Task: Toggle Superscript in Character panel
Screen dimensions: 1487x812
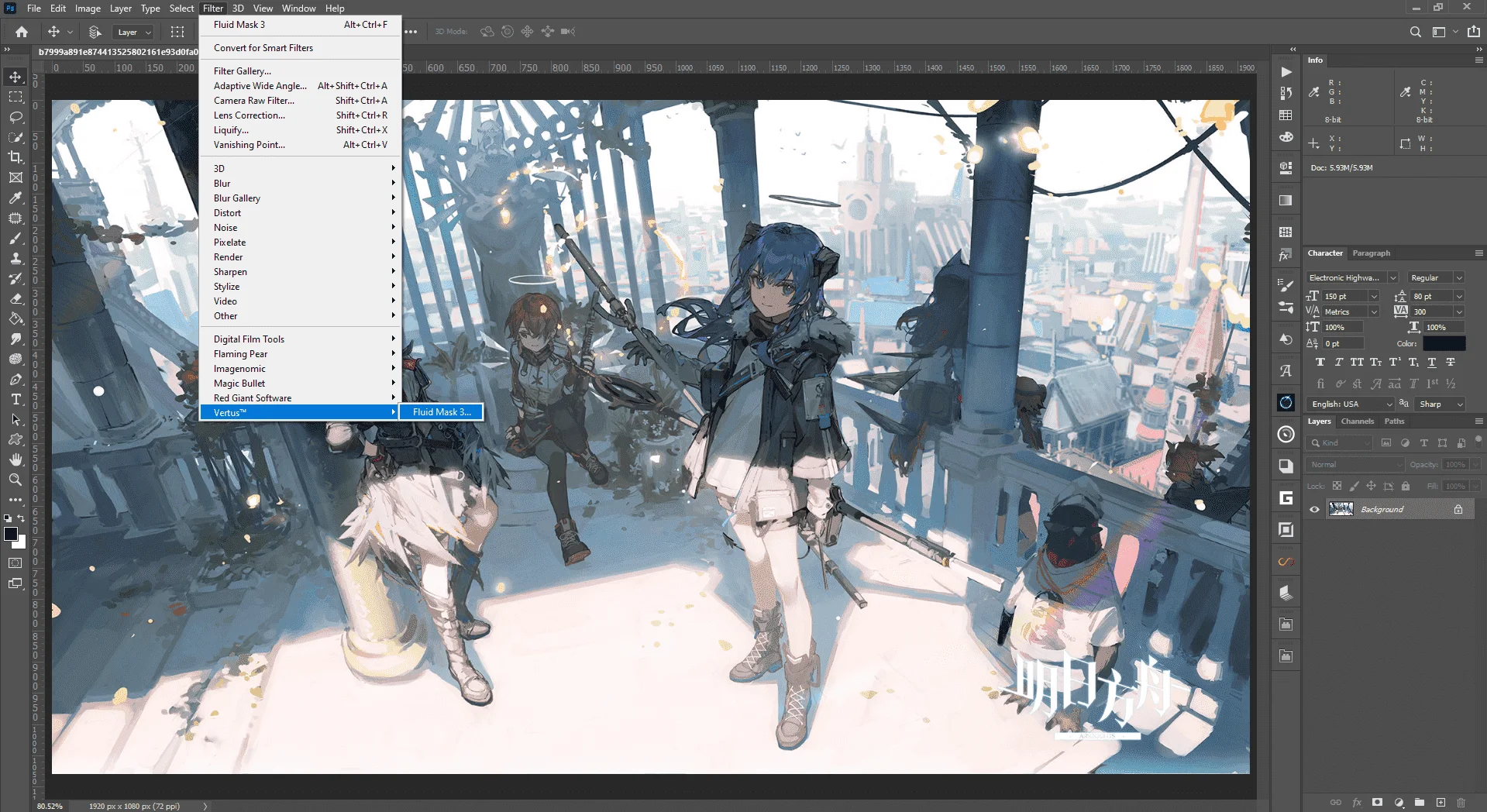Action: 1395,363
